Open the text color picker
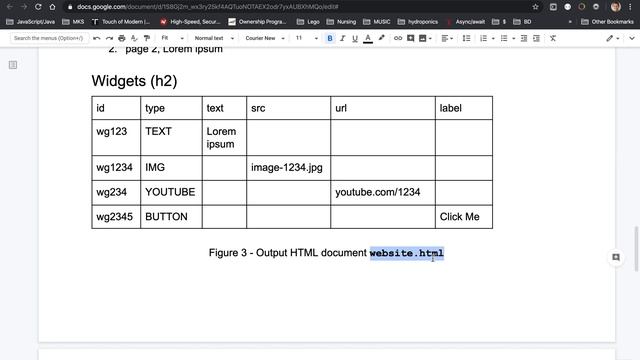Image resolution: width=640 pixels, height=360 pixels. coord(368,38)
